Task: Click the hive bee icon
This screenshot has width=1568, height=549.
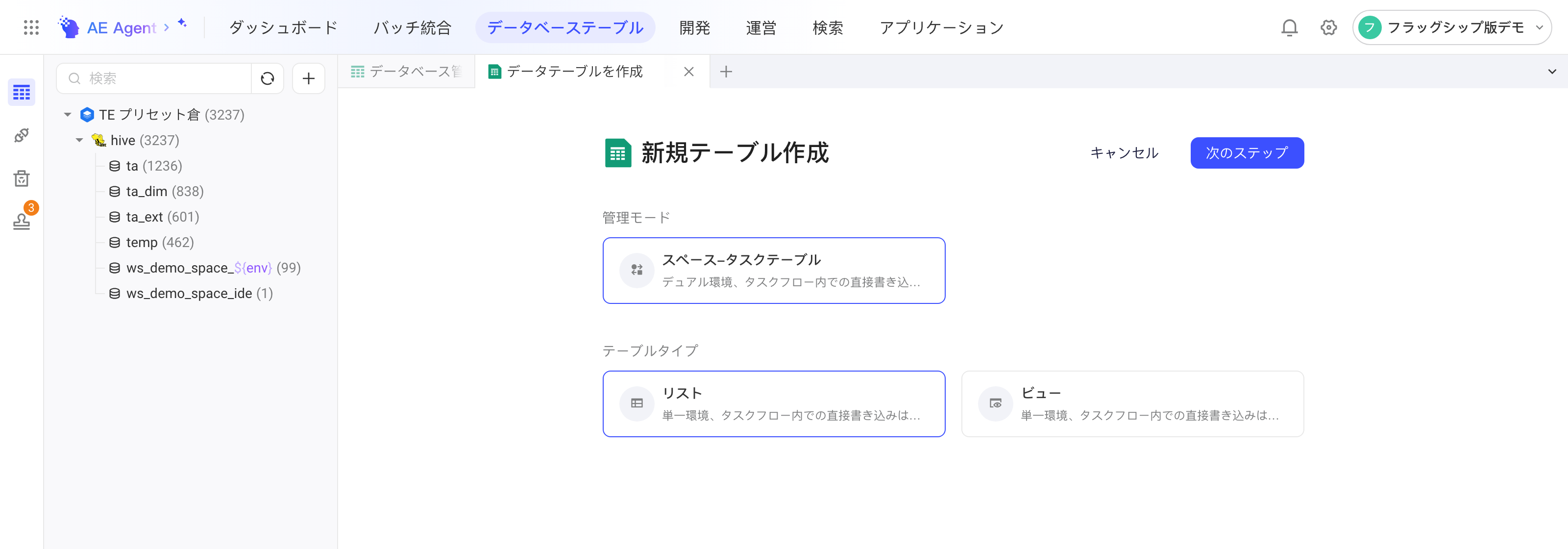Action: click(98, 140)
